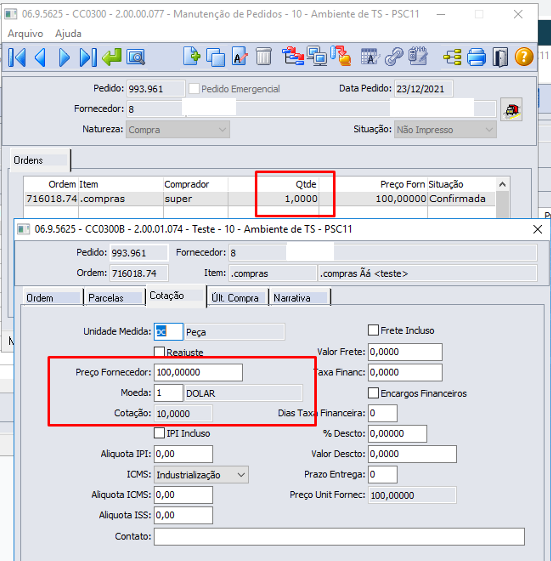Jump to last record arrow icon
551x561 pixels.
[88, 57]
